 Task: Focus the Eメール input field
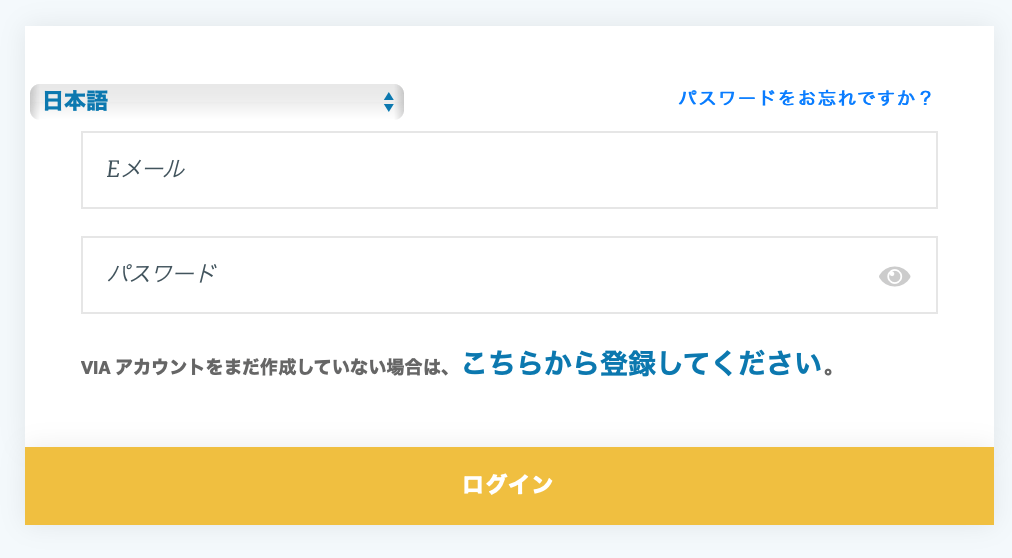pos(508,170)
